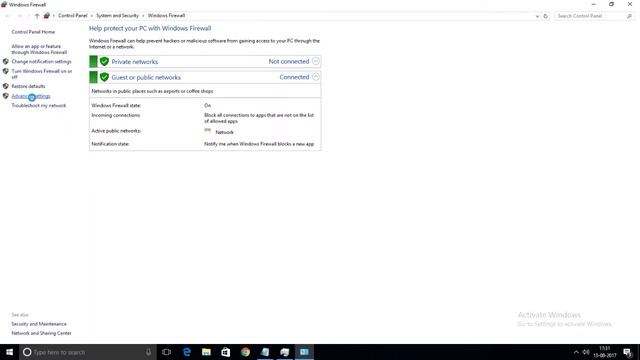
Task: Go up one level with the up arrow
Action: [37, 16]
